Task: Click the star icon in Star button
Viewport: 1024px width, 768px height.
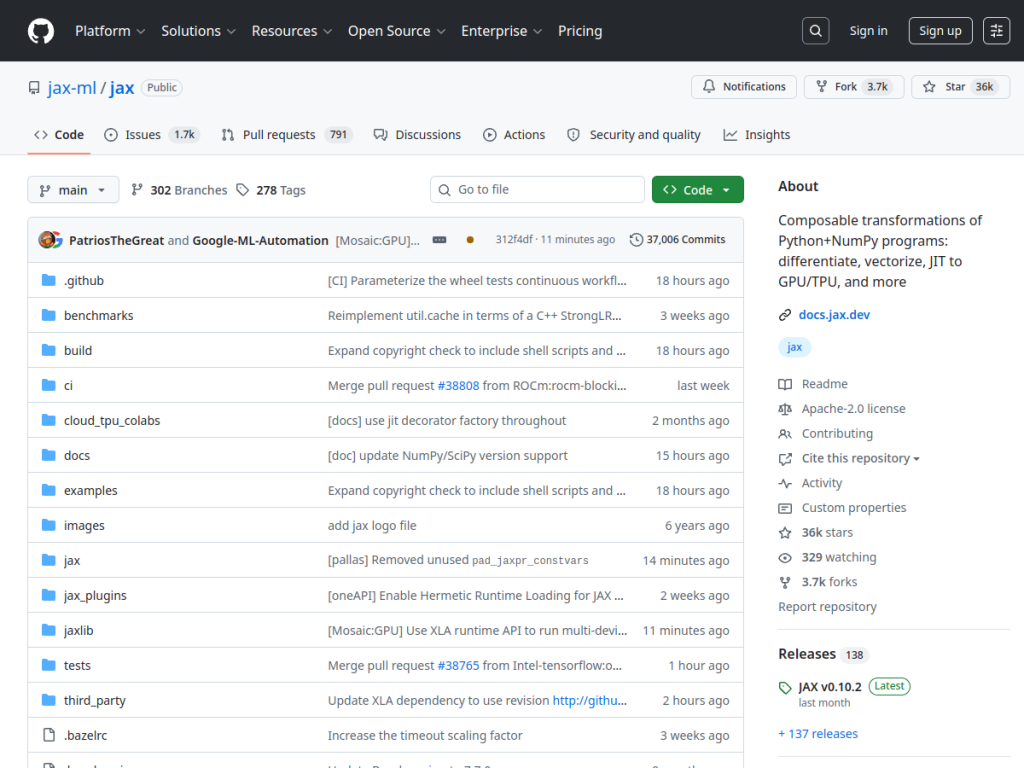Action: click(929, 86)
